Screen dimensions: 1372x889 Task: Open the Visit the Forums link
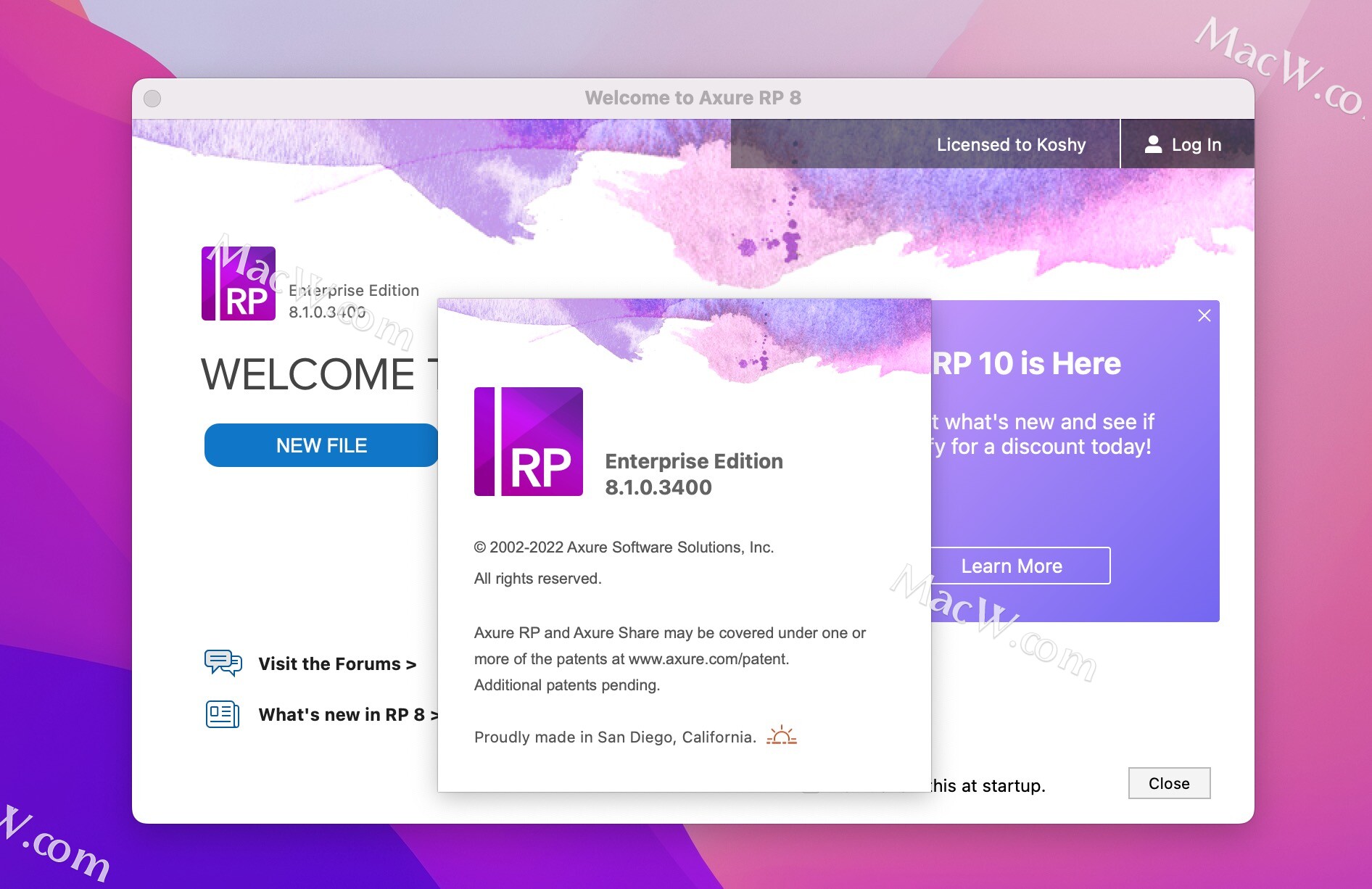[337, 663]
